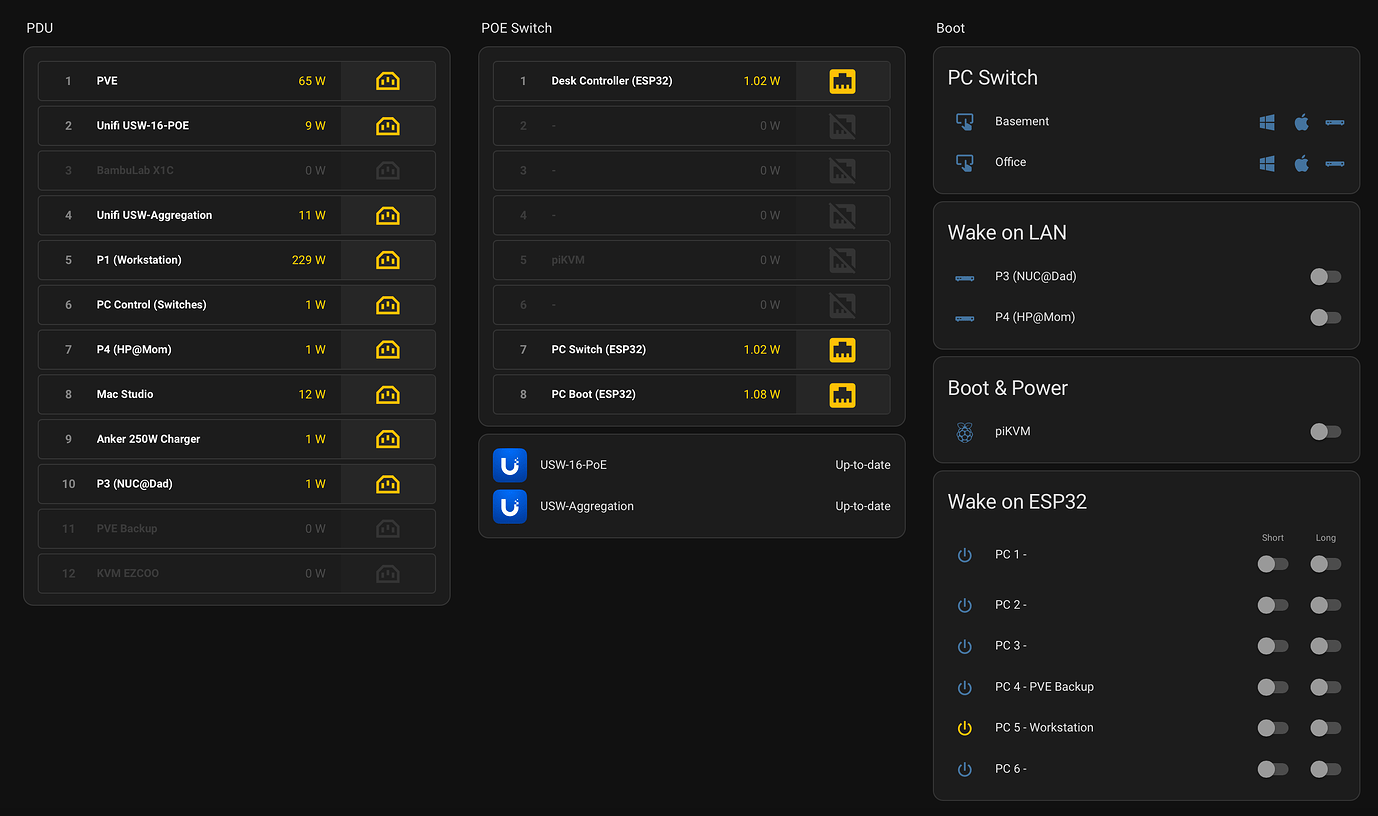Switch on PVE Backup outlet plug icon
1378x816 pixels.
point(388,529)
